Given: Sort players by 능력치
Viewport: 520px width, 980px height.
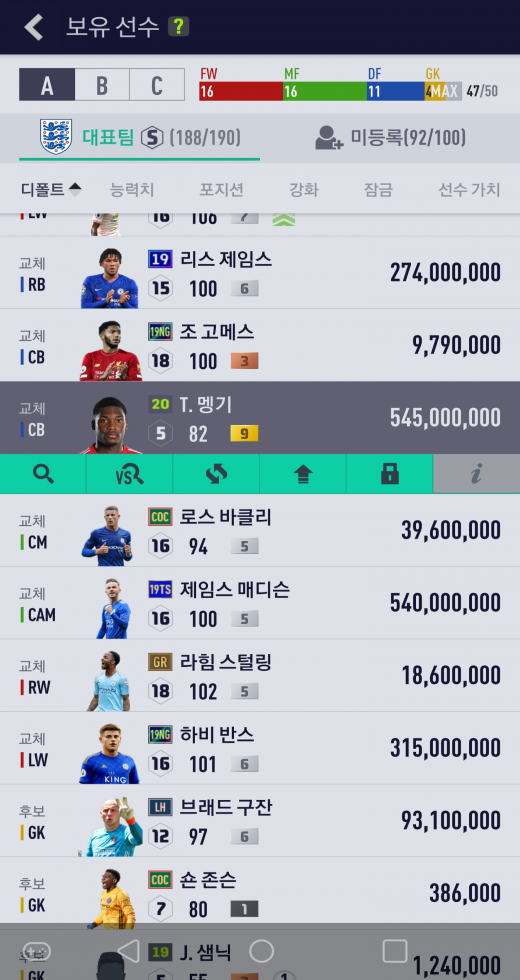Looking at the screenshot, I should tap(132, 189).
